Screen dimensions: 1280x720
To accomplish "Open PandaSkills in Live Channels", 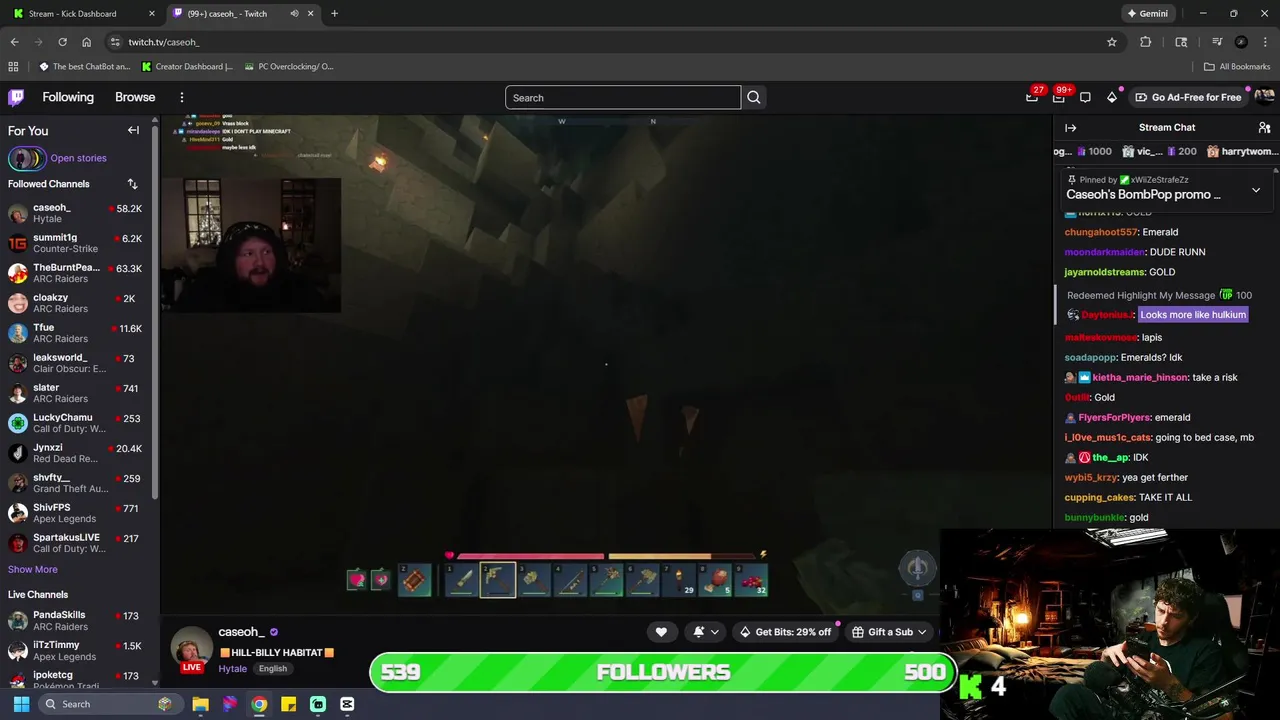I will pyautogui.click(x=78, y=620).
